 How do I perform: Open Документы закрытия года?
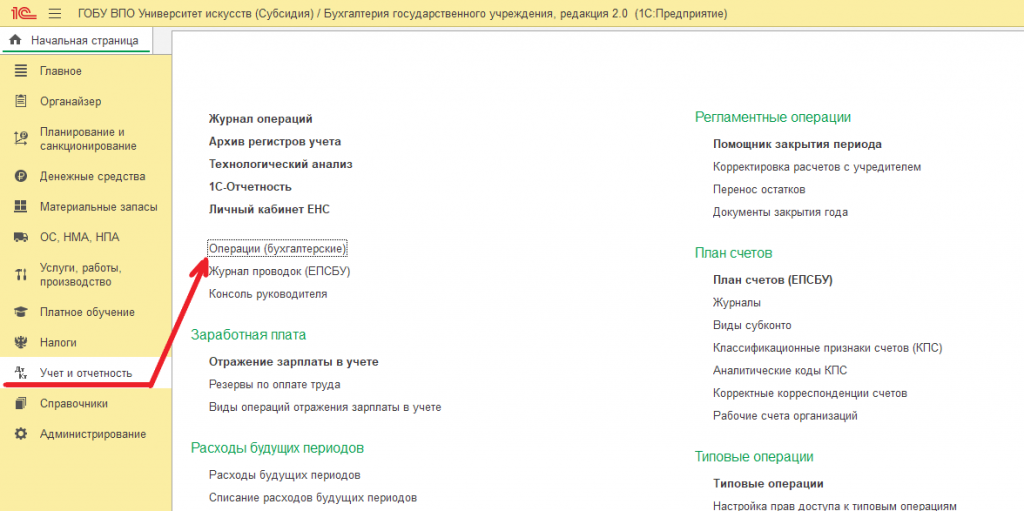click(x=780, y=212)
